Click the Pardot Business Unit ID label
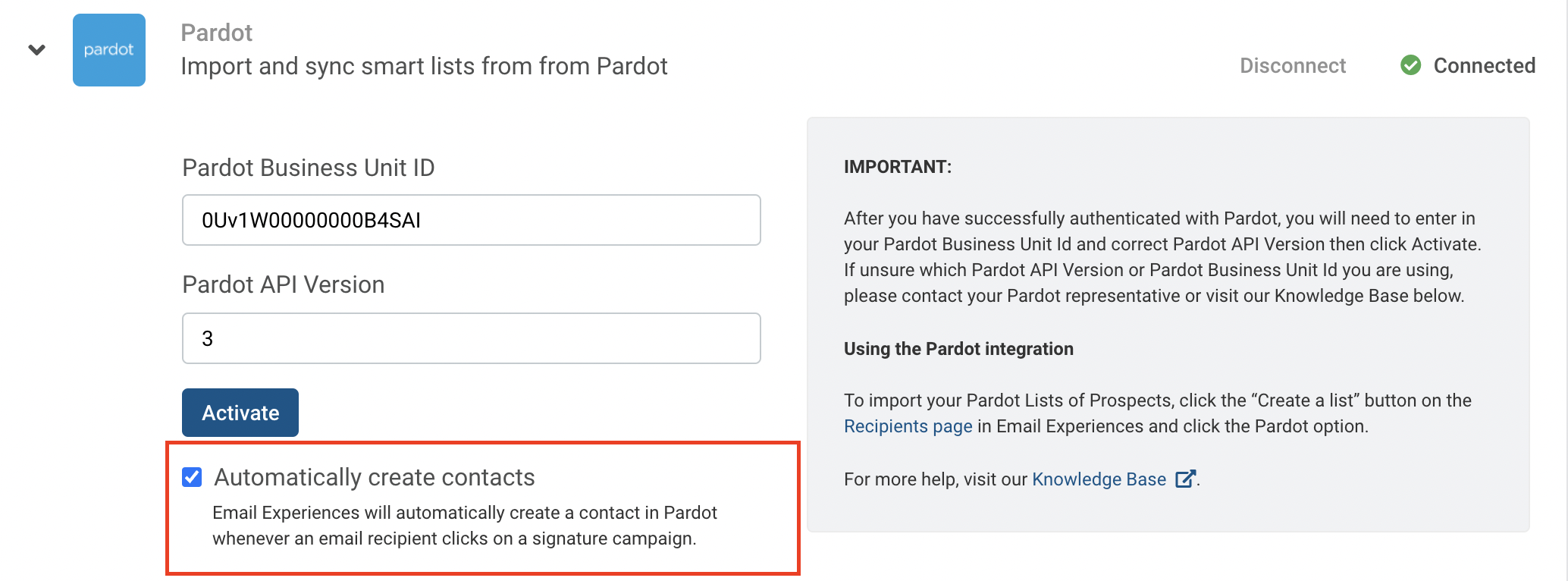Image resolution: width=1568 pixels, height=581 pixels. coord(309,168)
